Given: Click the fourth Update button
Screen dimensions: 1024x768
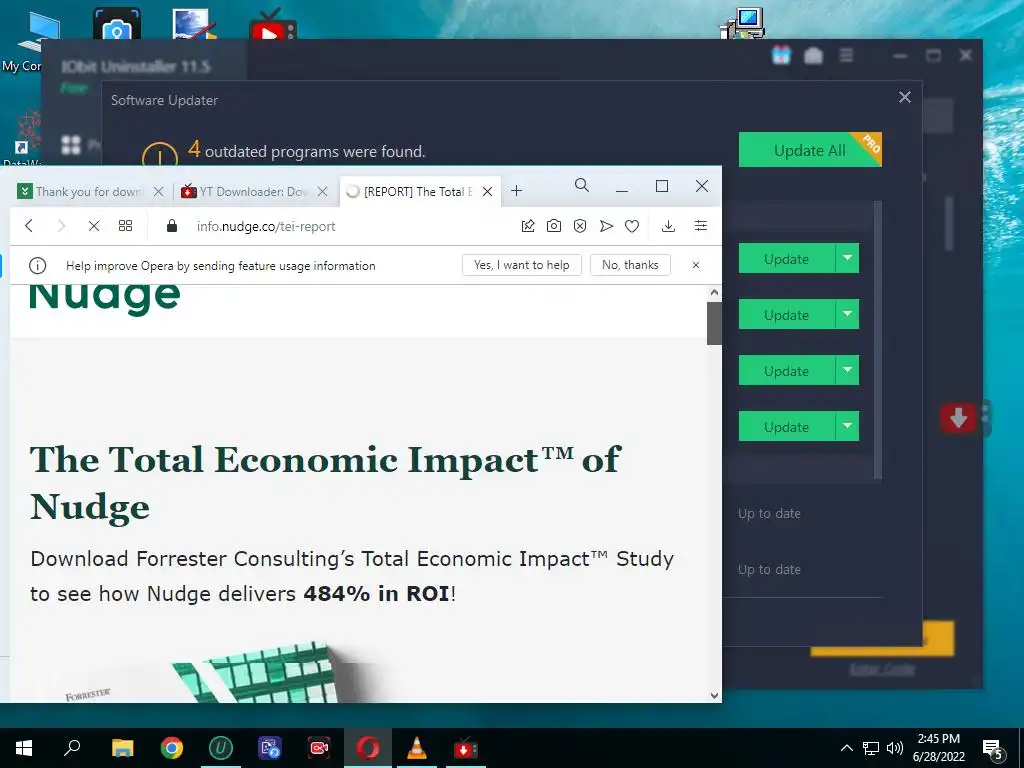Looking at the screenshot, I should point(786,427).
